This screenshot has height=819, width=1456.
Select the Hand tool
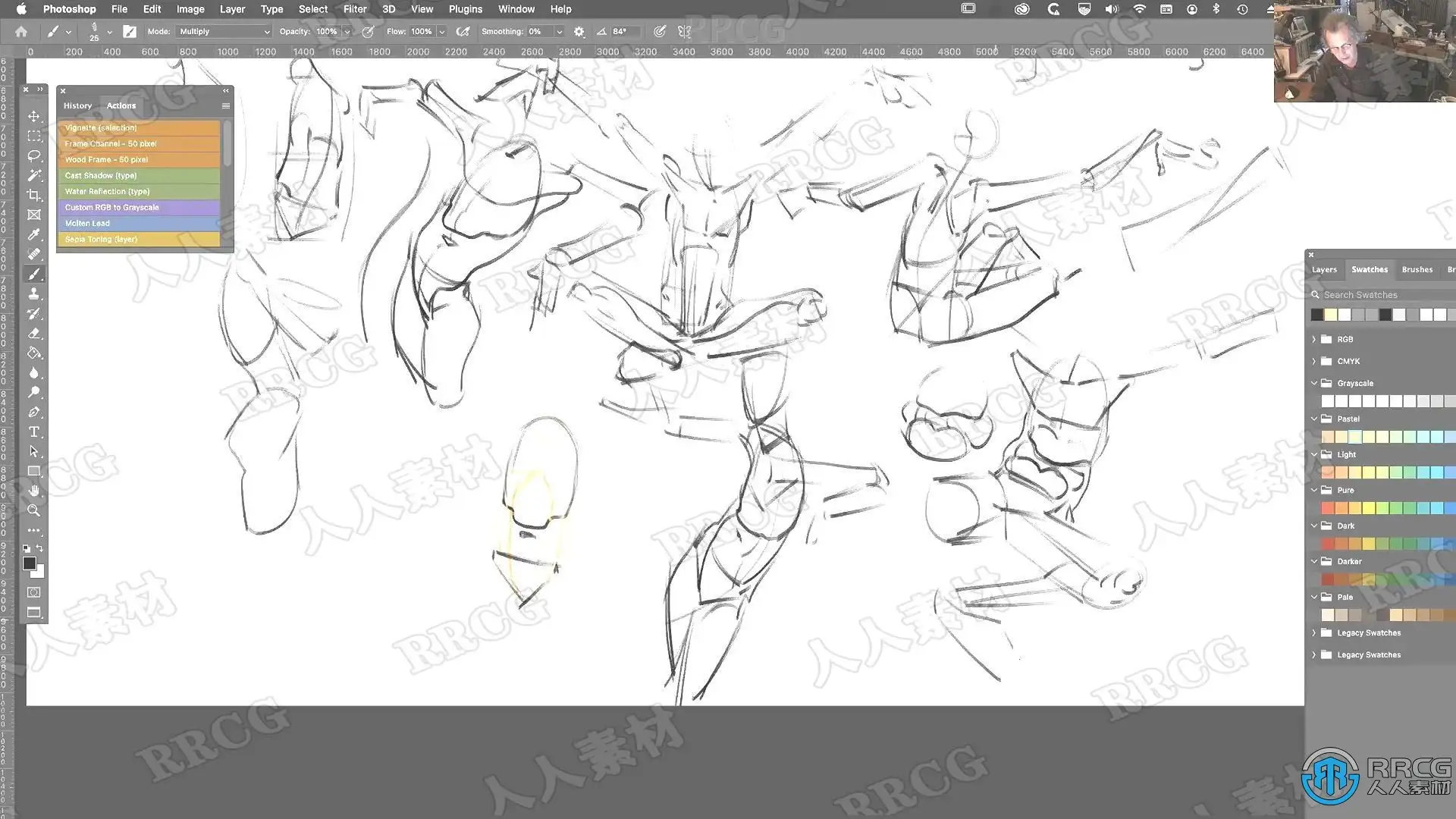[34, 491]
